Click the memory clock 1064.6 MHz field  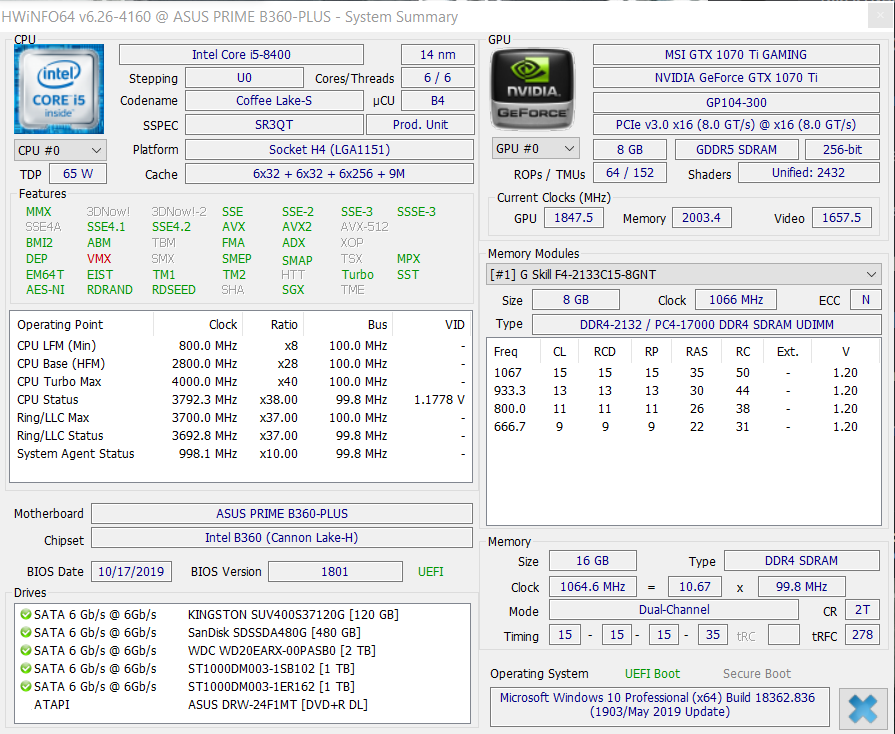point(592,587)
